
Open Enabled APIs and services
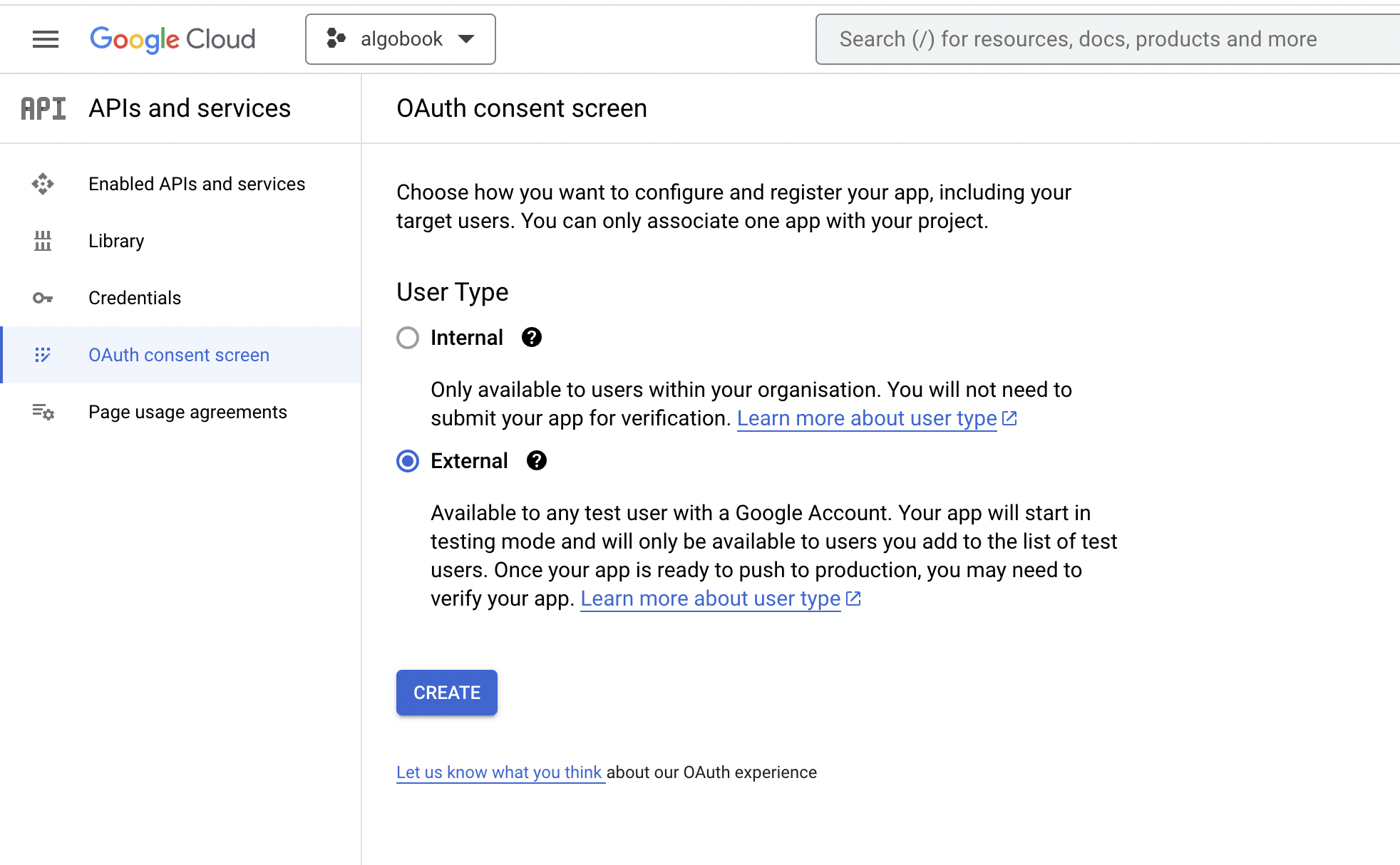197,184
